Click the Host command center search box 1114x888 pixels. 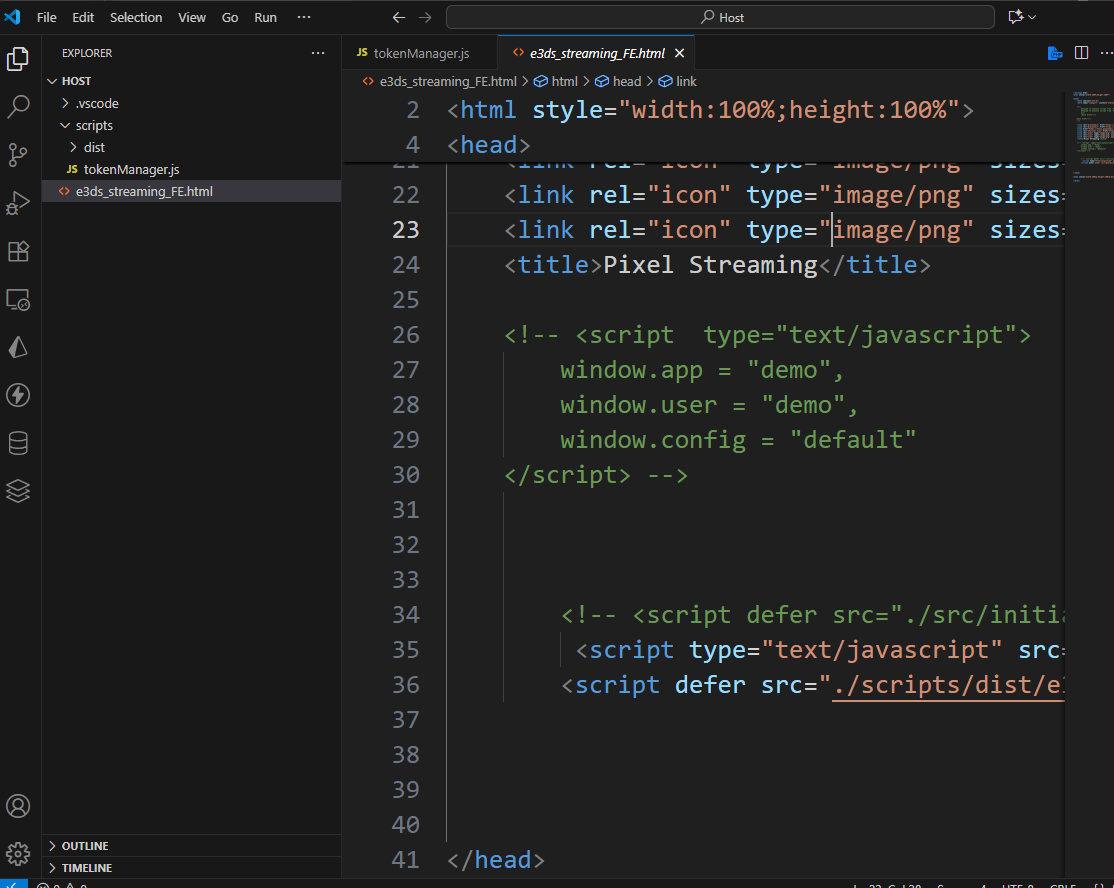(x=720, y=17)
